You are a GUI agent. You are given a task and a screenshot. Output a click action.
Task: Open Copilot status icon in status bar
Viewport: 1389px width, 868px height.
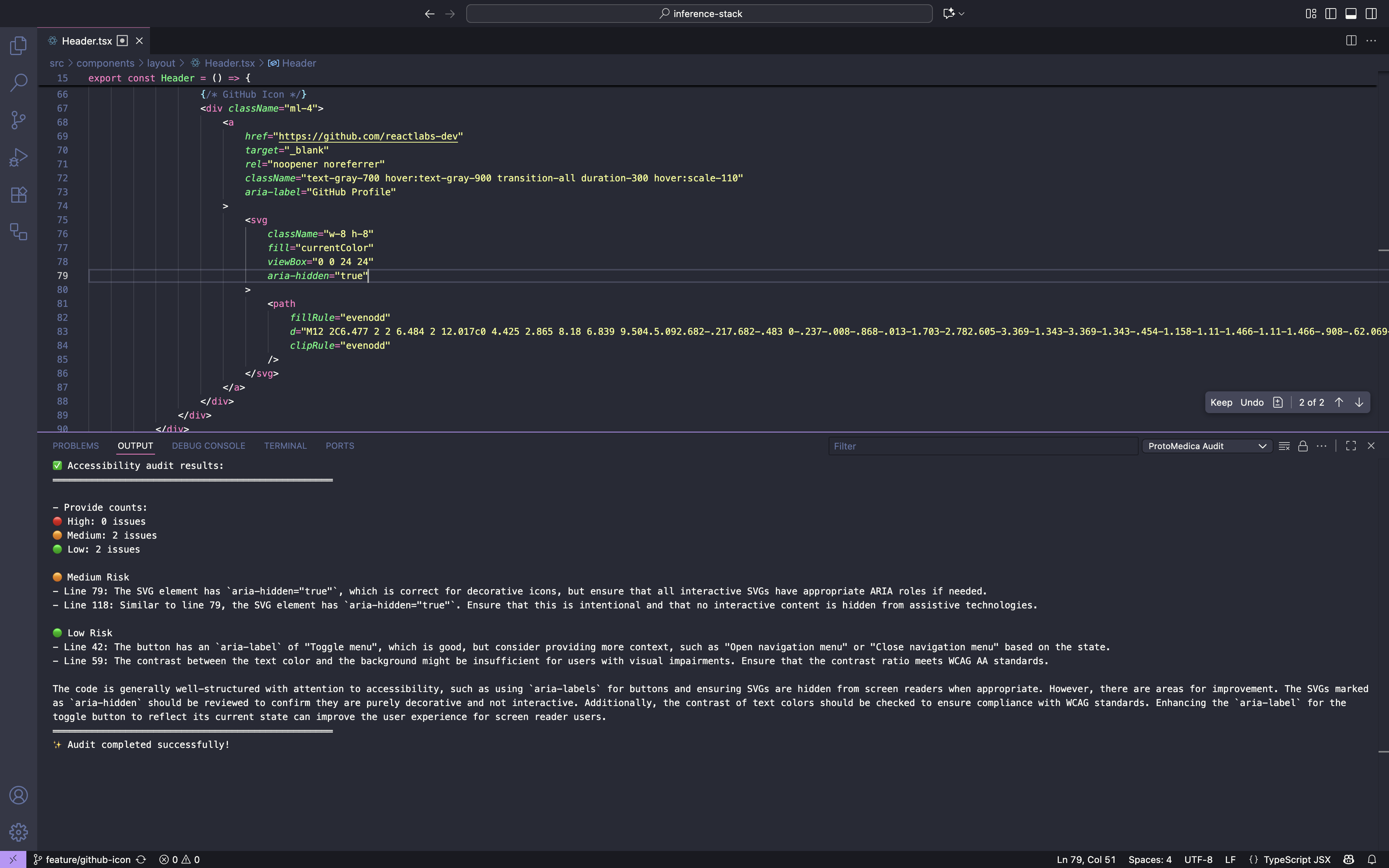click(1349, 859)
